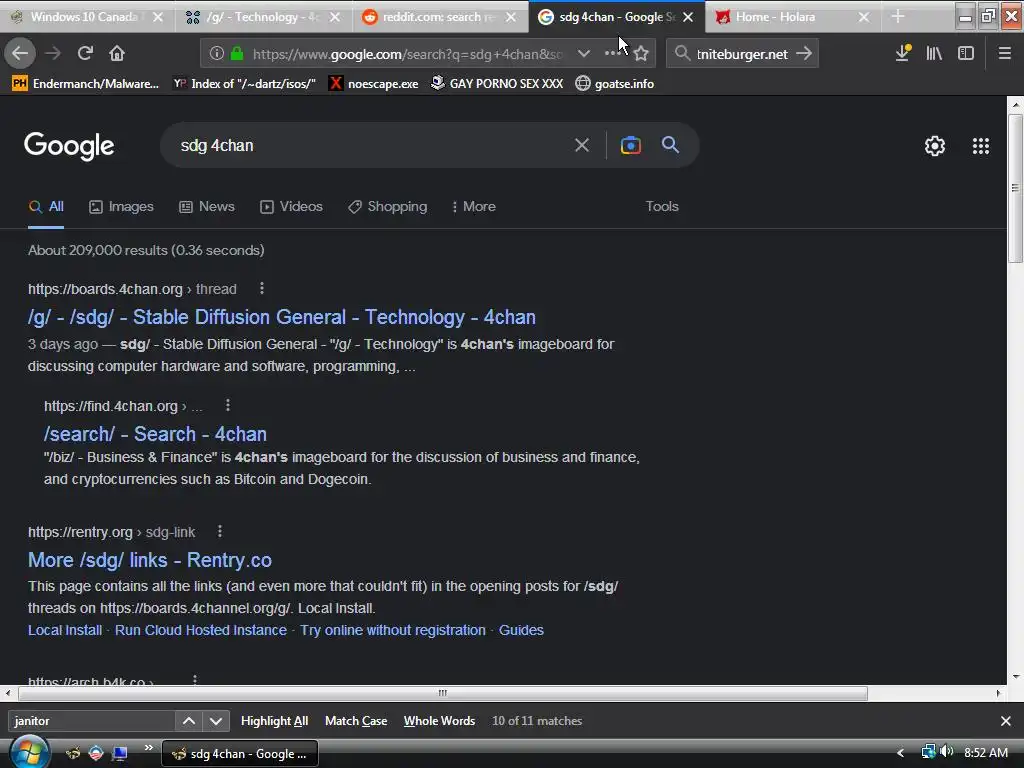Close the reddit.com tab
The image size is (1024, 768).
(511, 17)
